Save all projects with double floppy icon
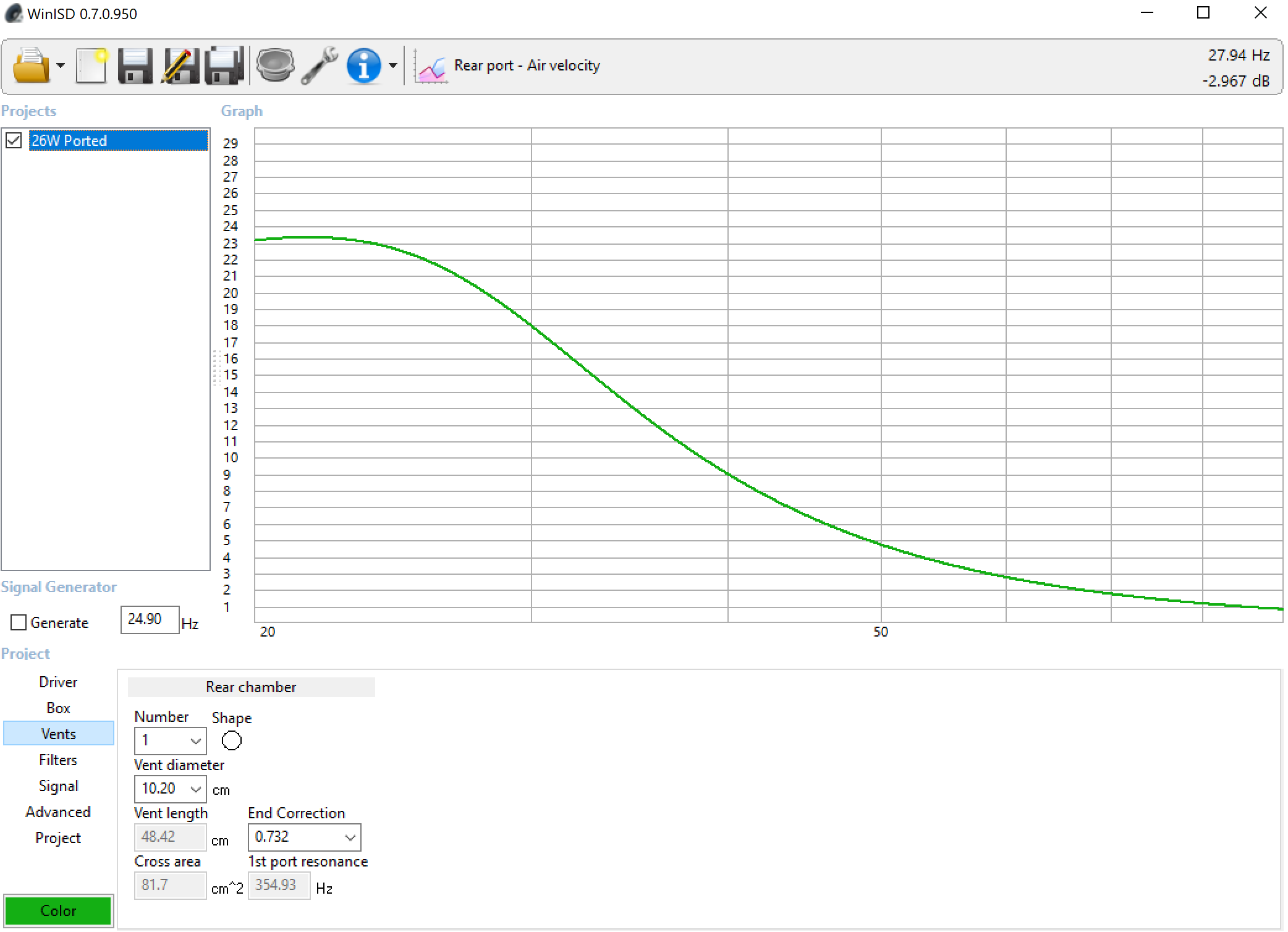1288x932 pixels. pyautogui.click(x=224, y=66)
